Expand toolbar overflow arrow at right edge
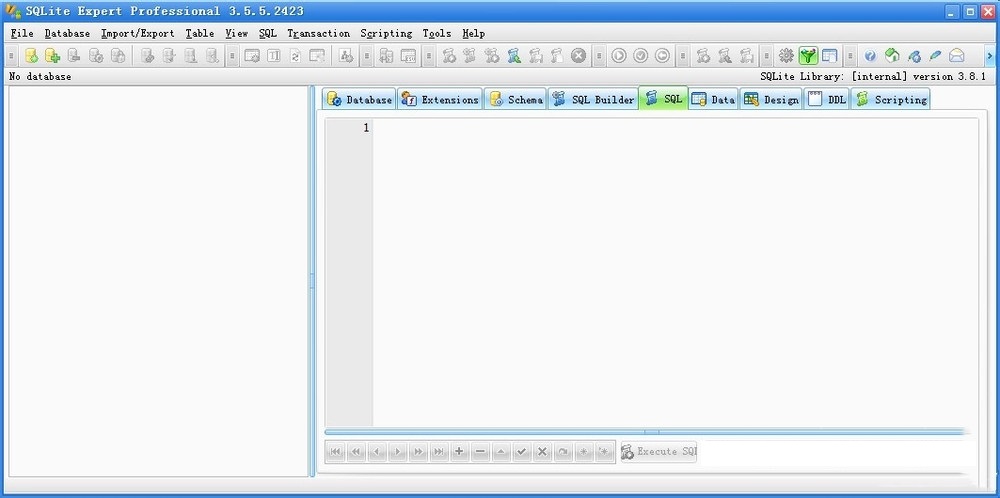Screen dimensions: 1000x498 point(990,56)
